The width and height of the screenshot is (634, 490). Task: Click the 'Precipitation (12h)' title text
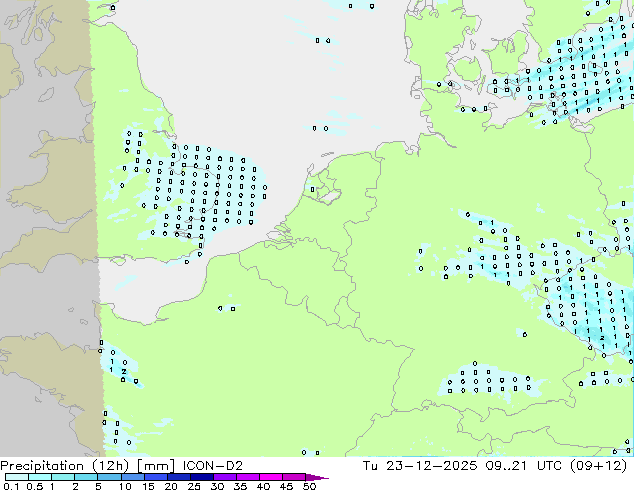point(65,466)
